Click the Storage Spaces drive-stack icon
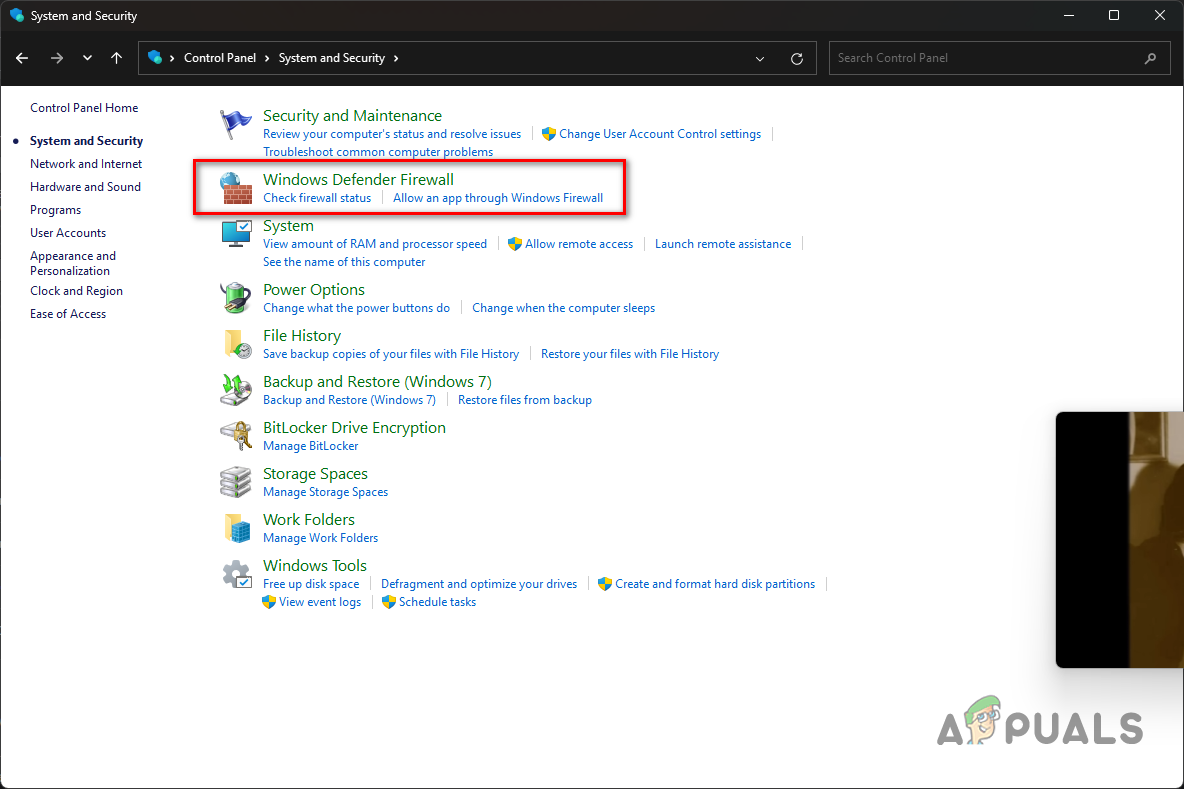Image resolution: width=1184 pixels, height=789 pixels. (x=236, y=481)
